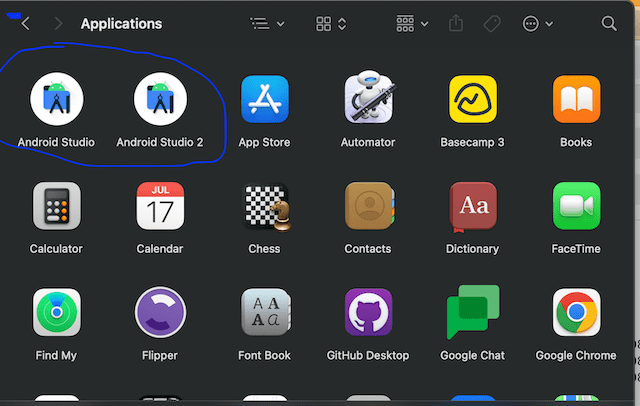Click the Share toolbar button

[x=456, y=23]
